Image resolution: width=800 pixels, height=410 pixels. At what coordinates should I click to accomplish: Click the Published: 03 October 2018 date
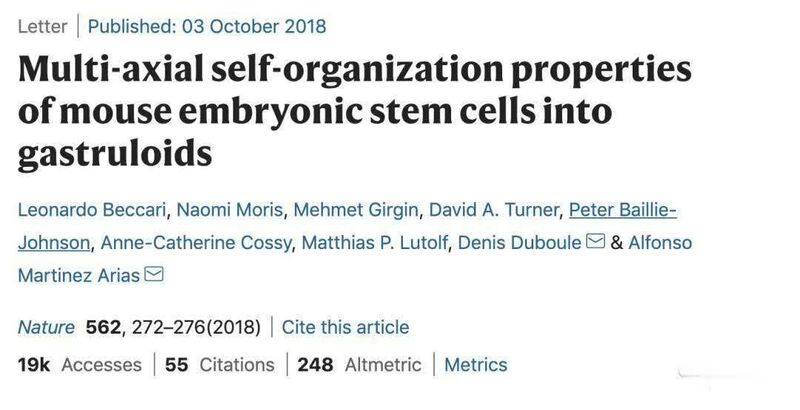(207, 26)
